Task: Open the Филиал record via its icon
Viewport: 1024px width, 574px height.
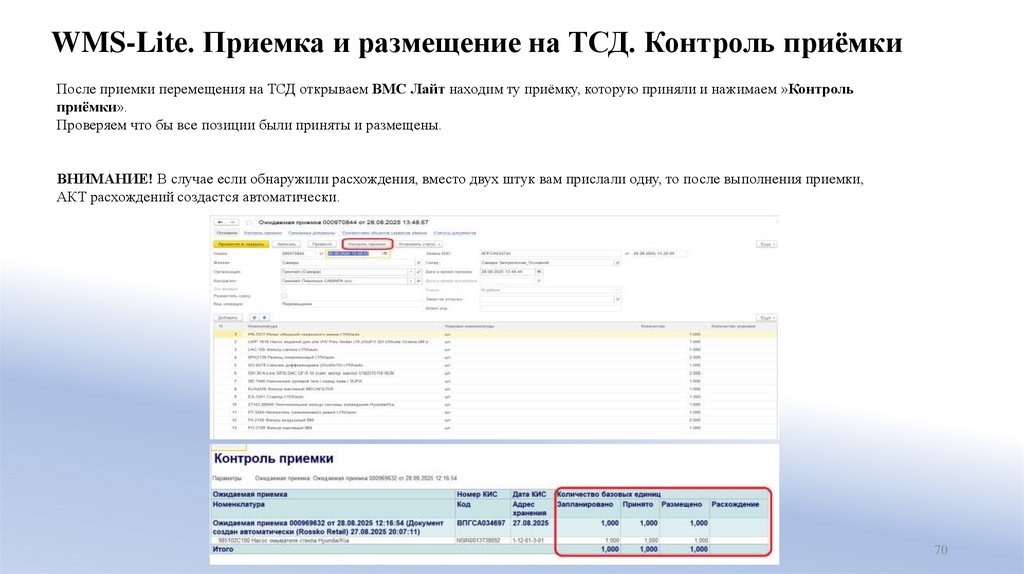Action: 419,263
